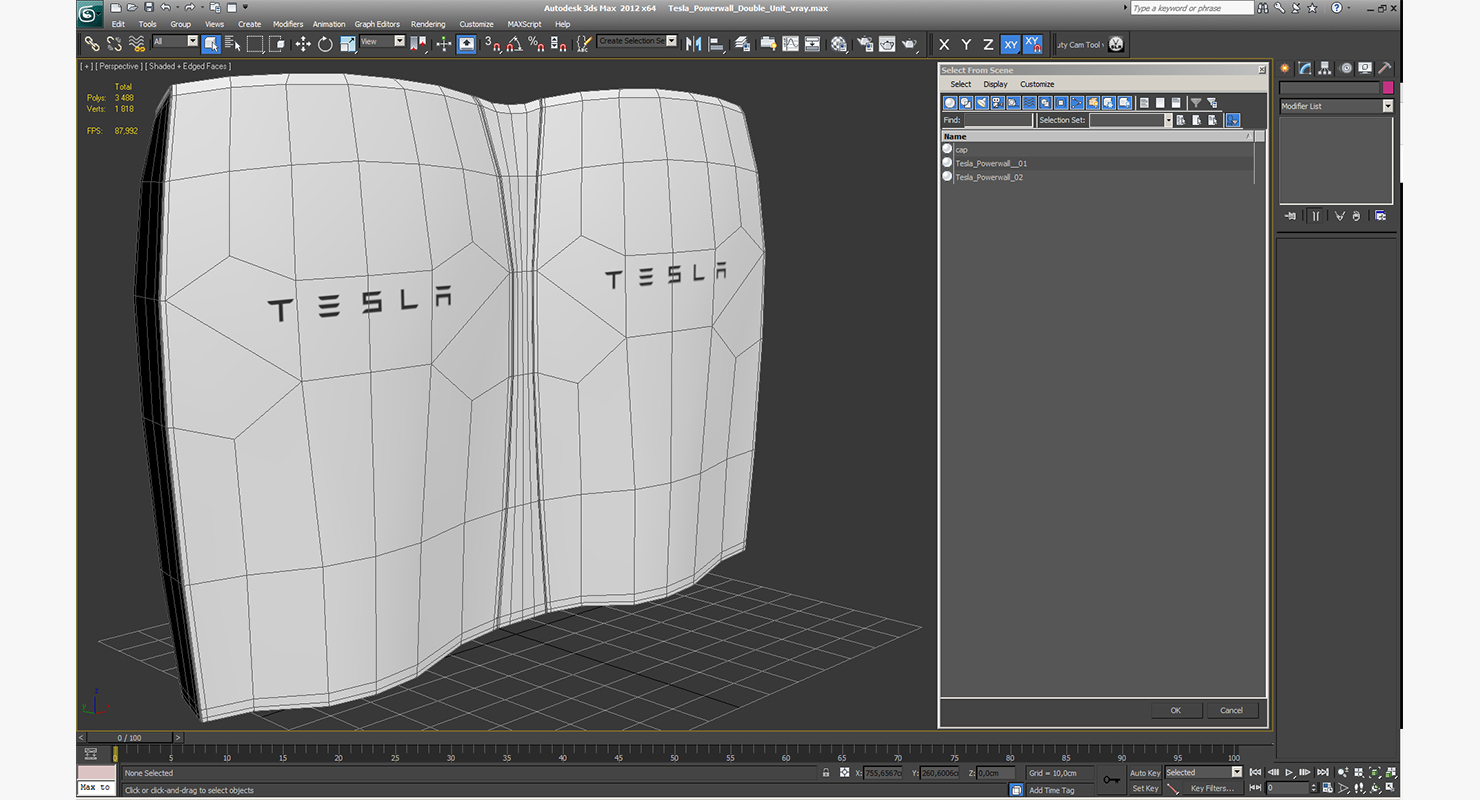Open the Align tool
This screenshot has width=1480, height=800.
tap(716, 44)
